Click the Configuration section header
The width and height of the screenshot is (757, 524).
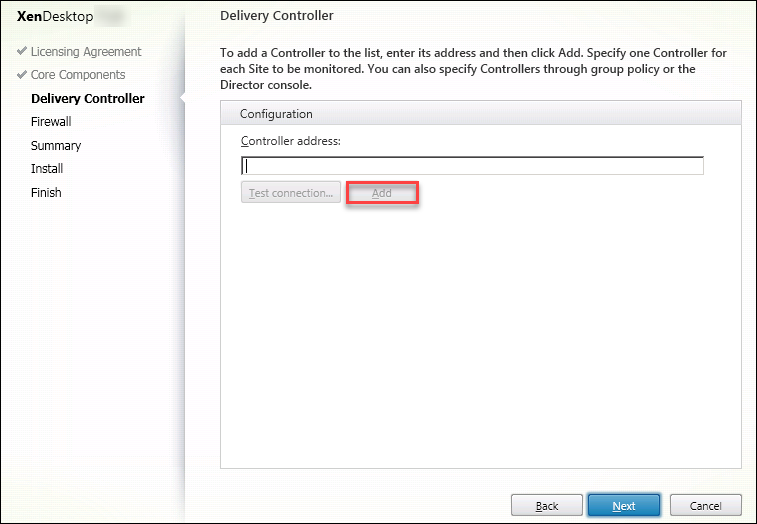(x=277, y=114)
